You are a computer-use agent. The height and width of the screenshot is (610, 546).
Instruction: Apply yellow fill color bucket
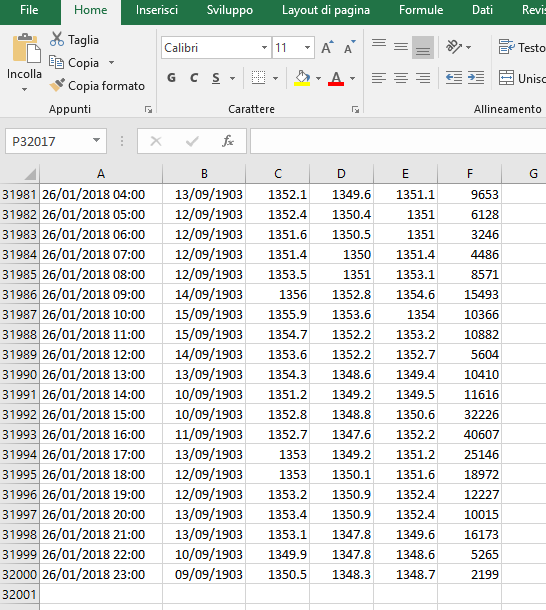302,78
